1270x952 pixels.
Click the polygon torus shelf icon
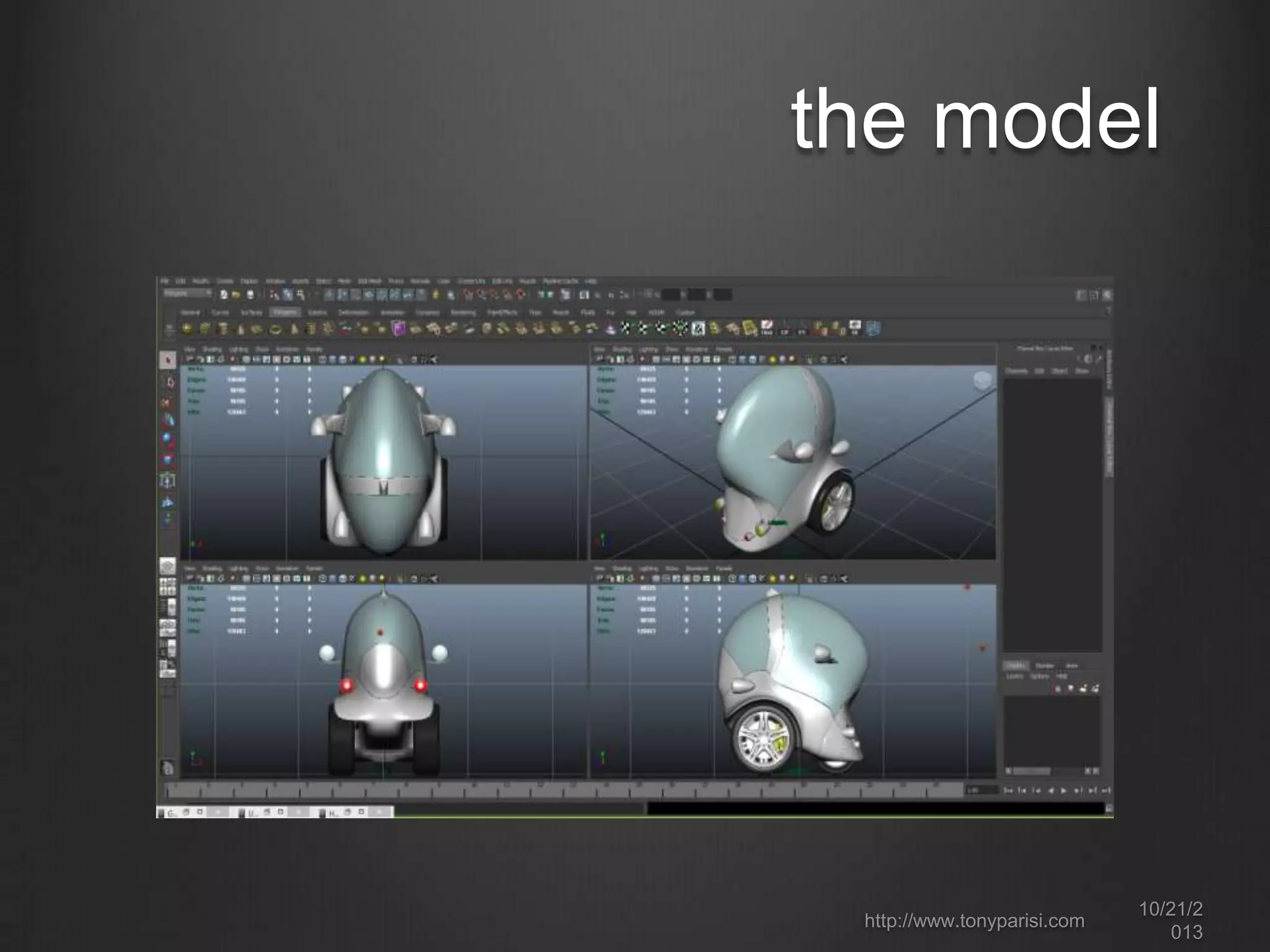276,329
